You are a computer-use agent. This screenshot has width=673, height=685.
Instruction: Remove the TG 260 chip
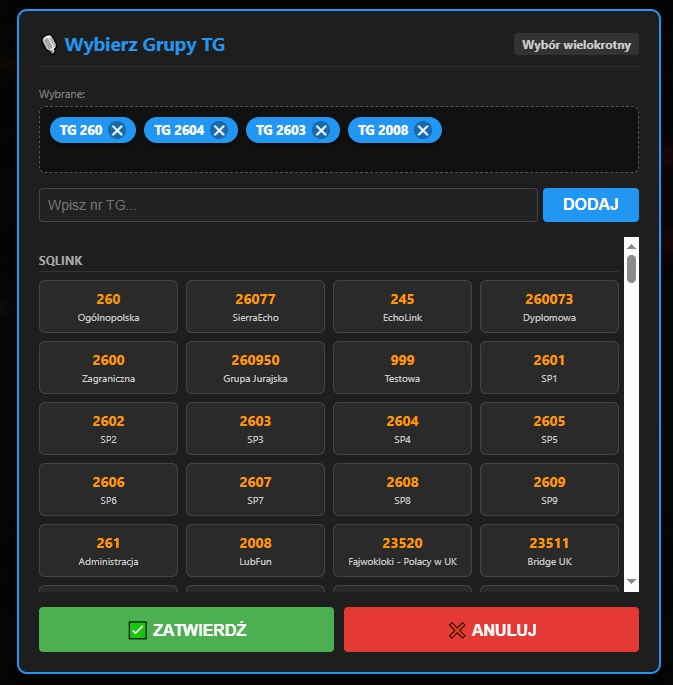(x=117, y=130)
